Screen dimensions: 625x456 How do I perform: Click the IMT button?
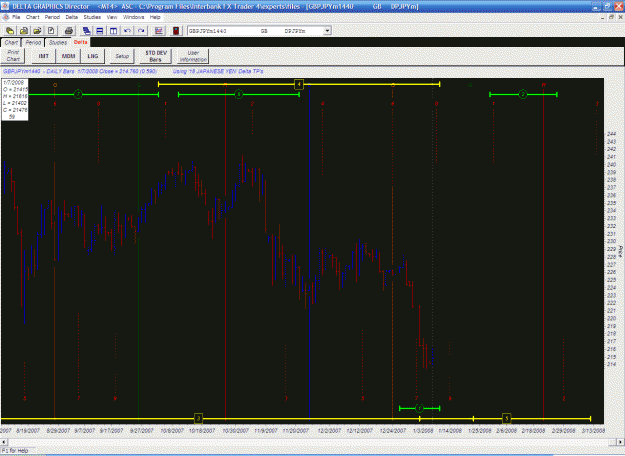[43, 56]
